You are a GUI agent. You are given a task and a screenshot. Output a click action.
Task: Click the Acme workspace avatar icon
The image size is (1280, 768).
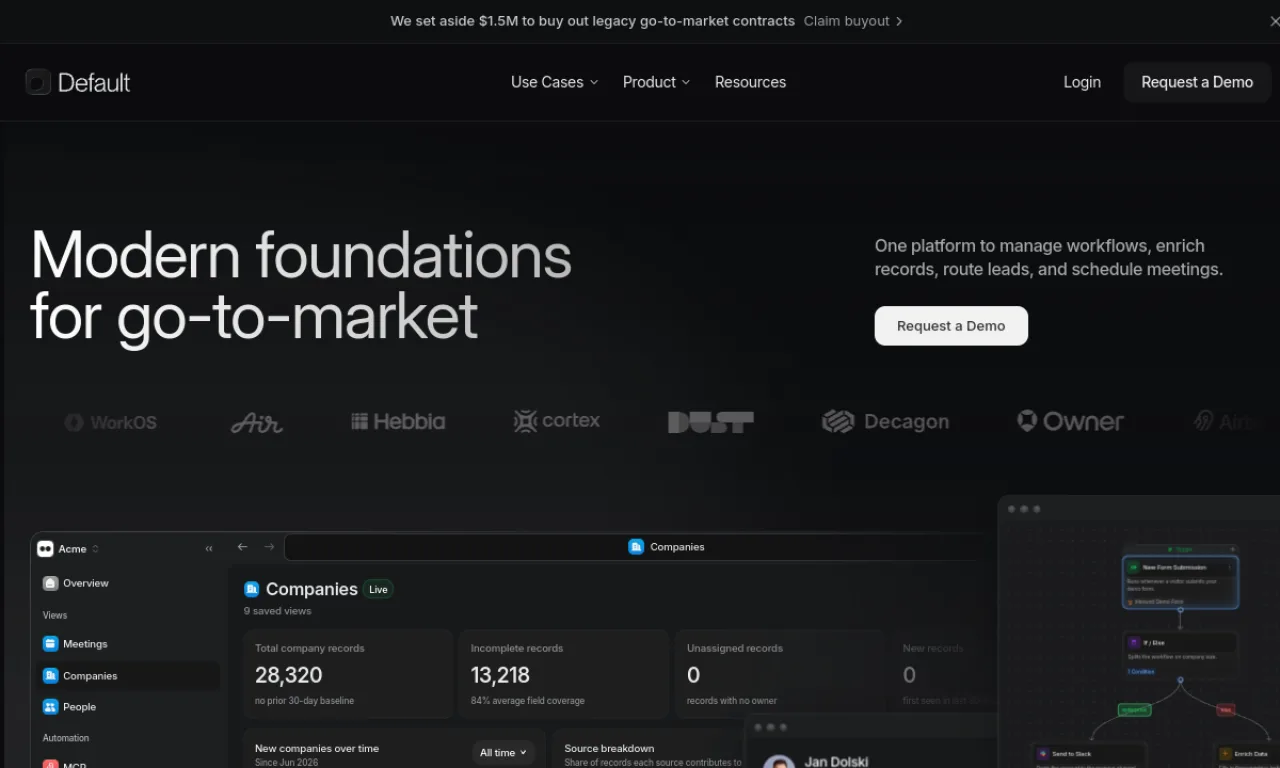click(45, 549)
